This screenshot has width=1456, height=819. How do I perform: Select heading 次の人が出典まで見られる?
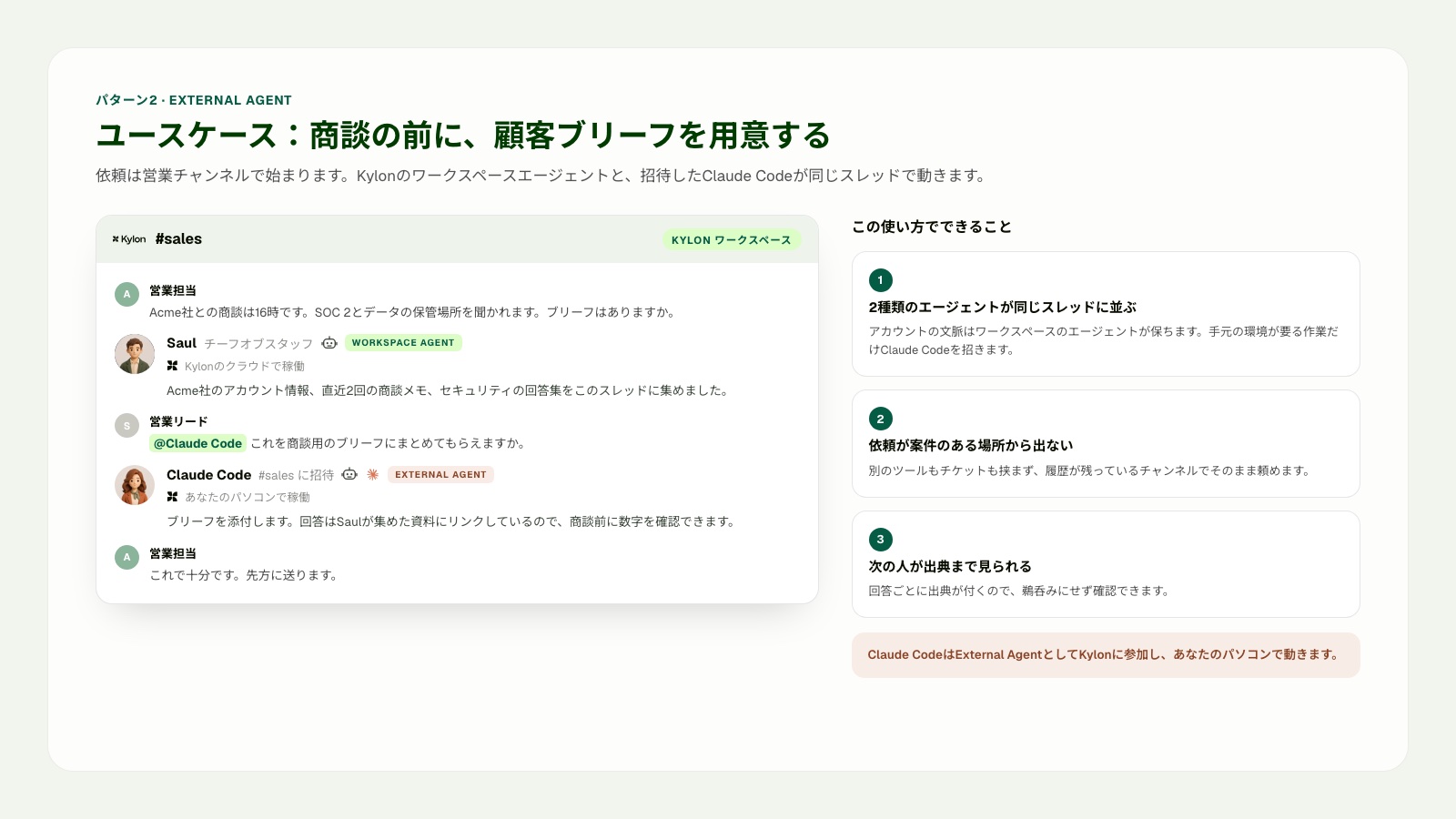[x=950, y=566]
